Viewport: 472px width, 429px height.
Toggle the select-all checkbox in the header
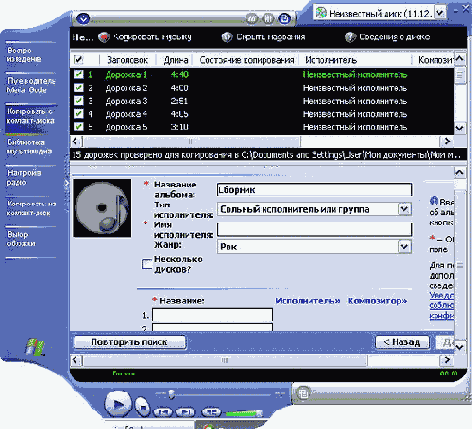[x=78, y=60]
